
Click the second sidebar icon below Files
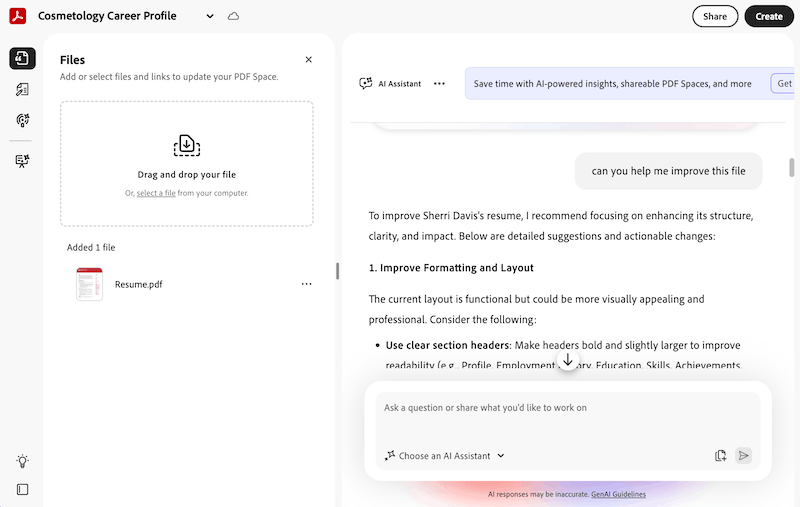(22, 90)
